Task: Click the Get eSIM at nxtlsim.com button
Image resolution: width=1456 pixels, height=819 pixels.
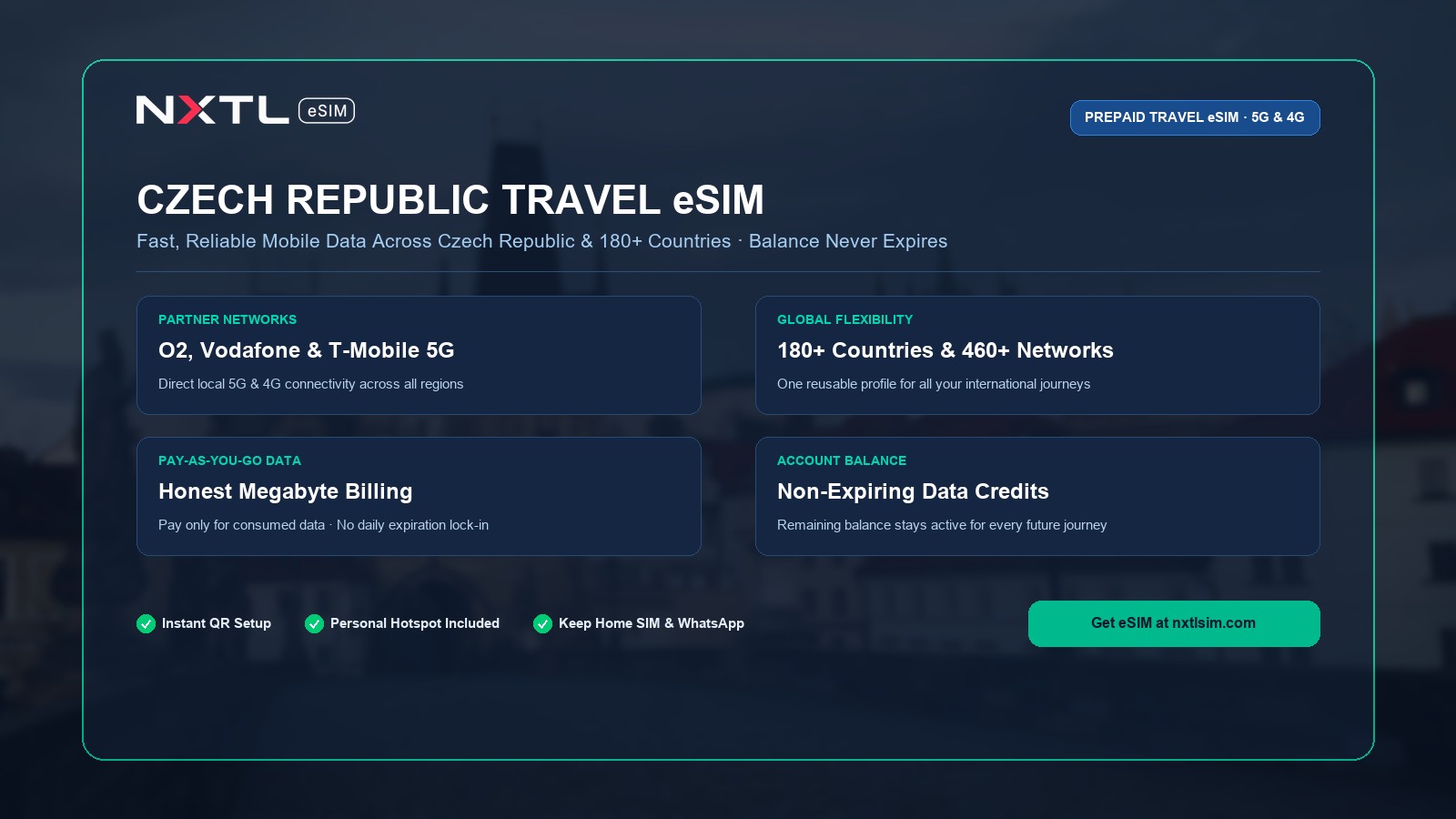Action: [1174, 623]
